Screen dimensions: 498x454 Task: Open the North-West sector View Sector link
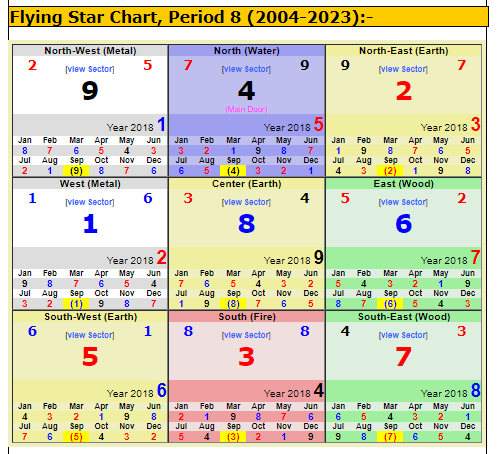coord(90,69)
